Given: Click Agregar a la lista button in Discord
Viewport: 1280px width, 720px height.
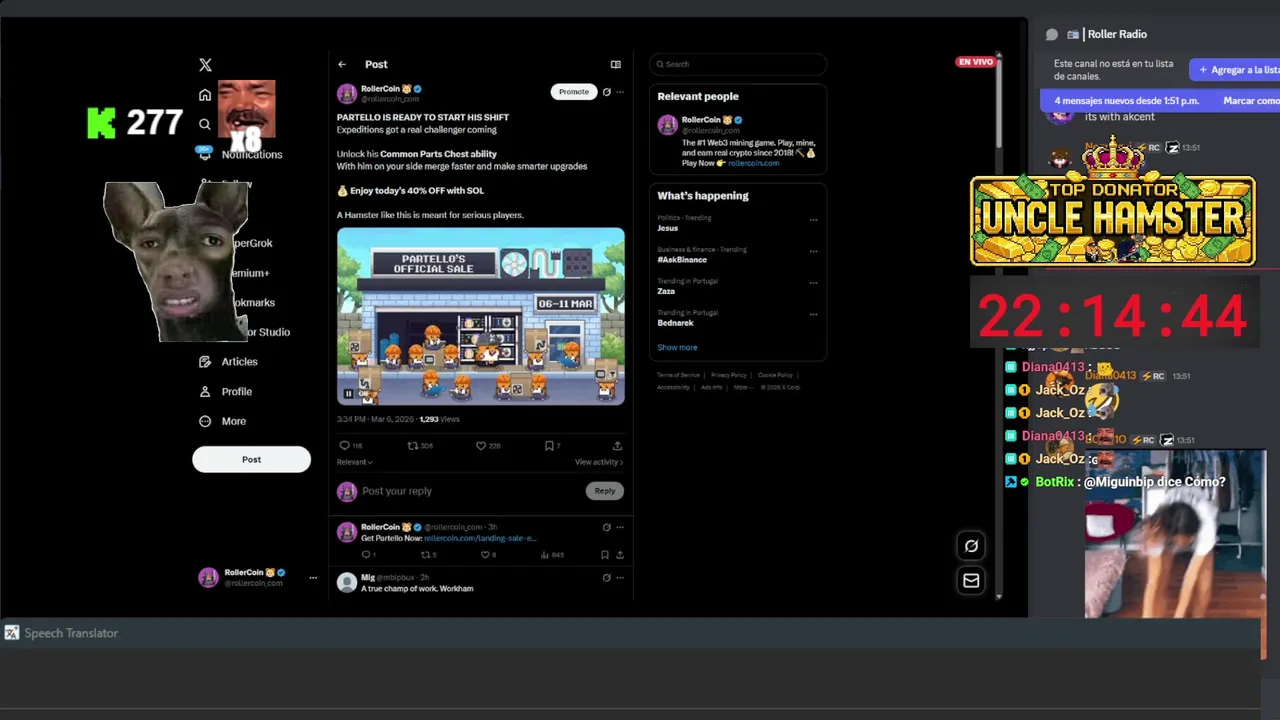Looking at the screenshot, I should [x=1236, y=70].
